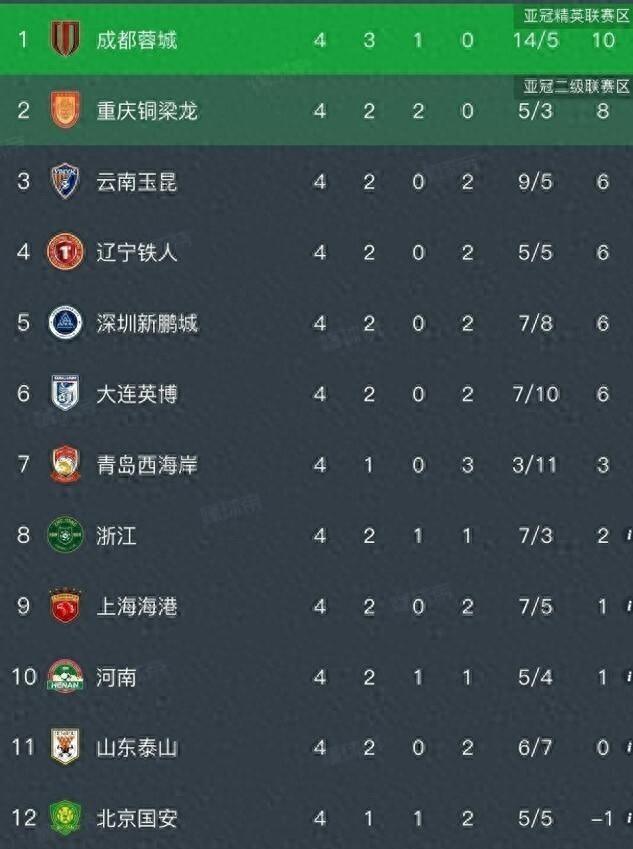Click the 重庆铜梁龙 club crest

tap(66, 110)
